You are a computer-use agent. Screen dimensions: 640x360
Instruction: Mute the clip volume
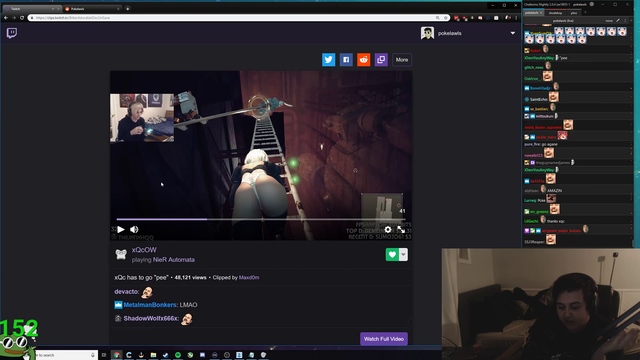tap(134, 229)
